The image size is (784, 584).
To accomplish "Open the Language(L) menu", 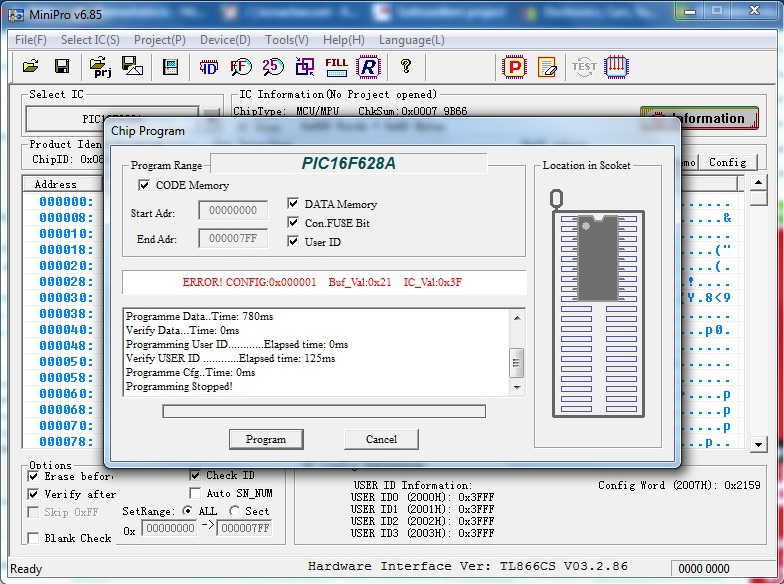I will 412,40.
